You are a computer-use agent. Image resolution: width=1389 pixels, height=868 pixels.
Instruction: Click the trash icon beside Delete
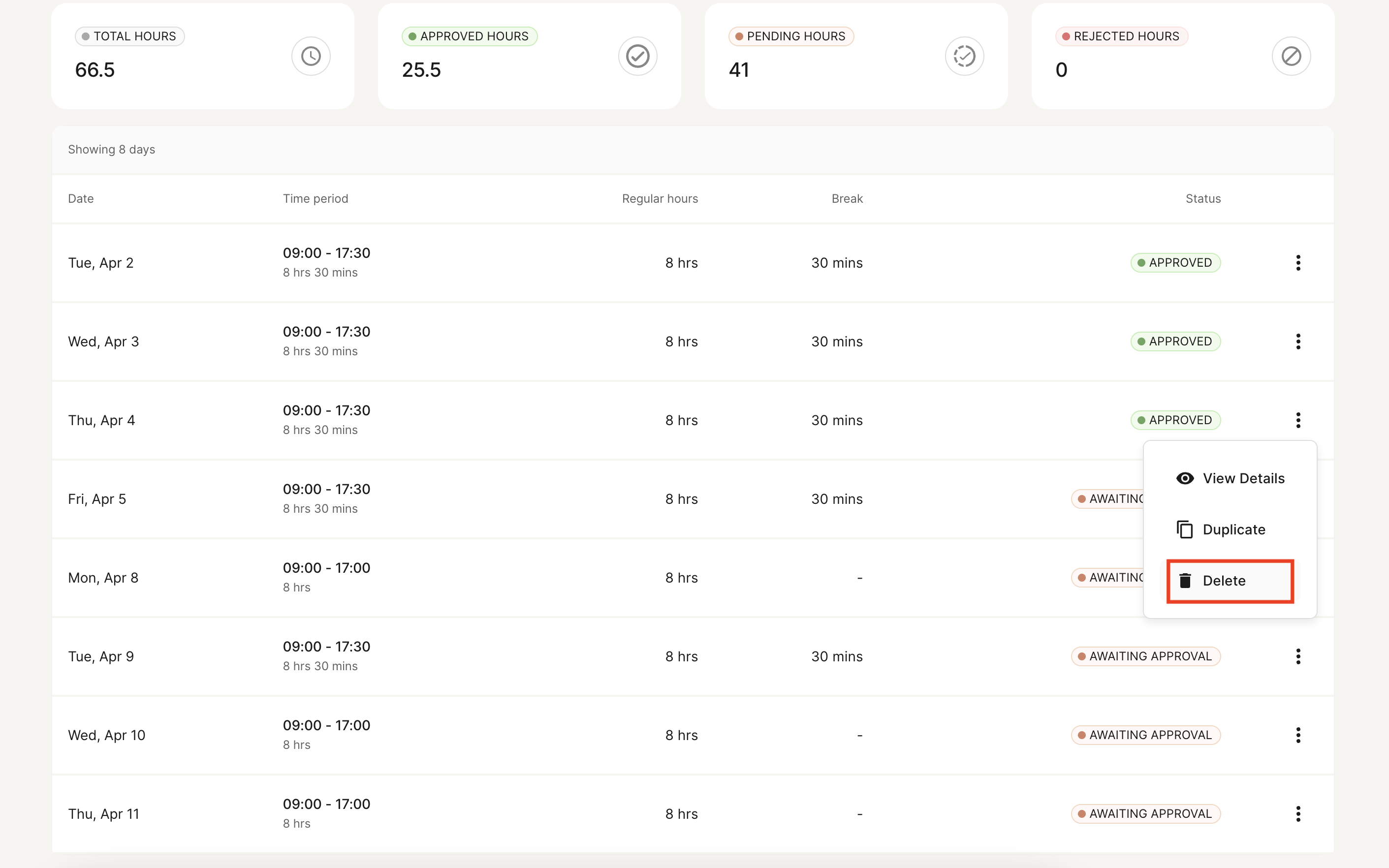point(1185,581)
